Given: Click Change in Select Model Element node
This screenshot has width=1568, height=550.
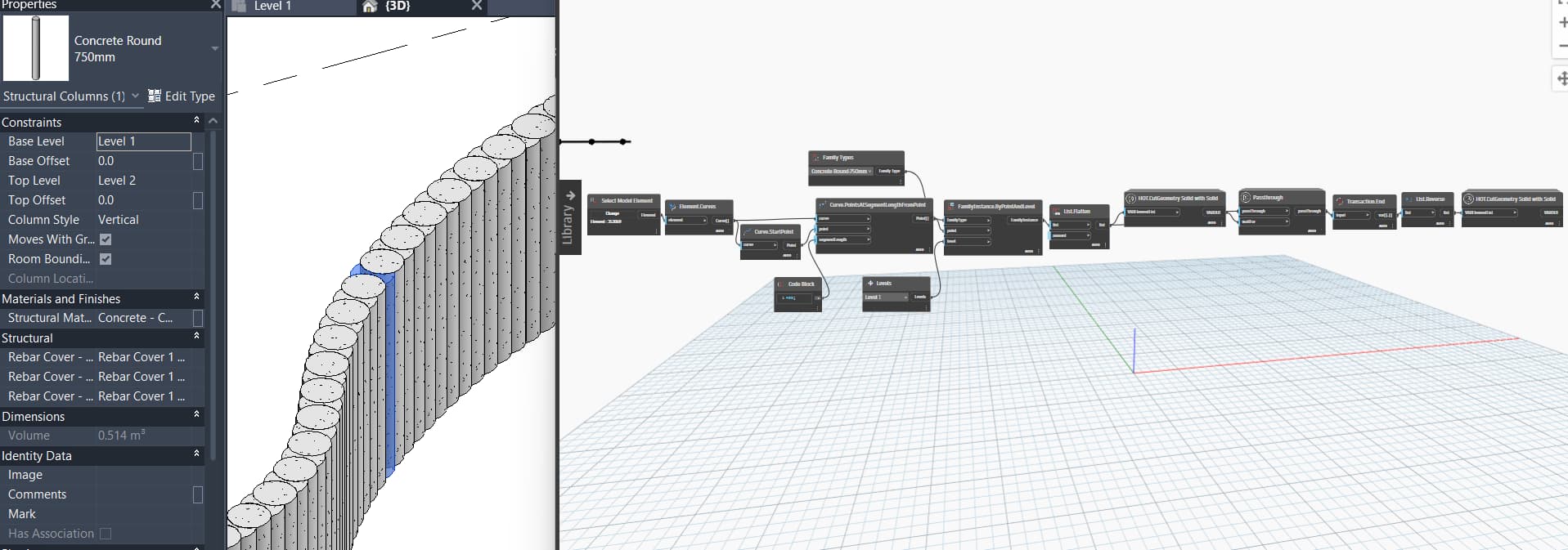Looking at the screenshot, I should pyautogui.click(x=612, y=213).
